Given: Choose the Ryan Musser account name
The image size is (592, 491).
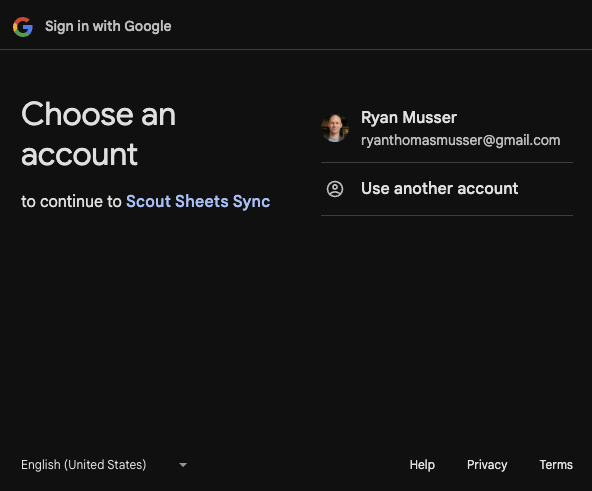Looking at the screenshot, I should point(409,117).
